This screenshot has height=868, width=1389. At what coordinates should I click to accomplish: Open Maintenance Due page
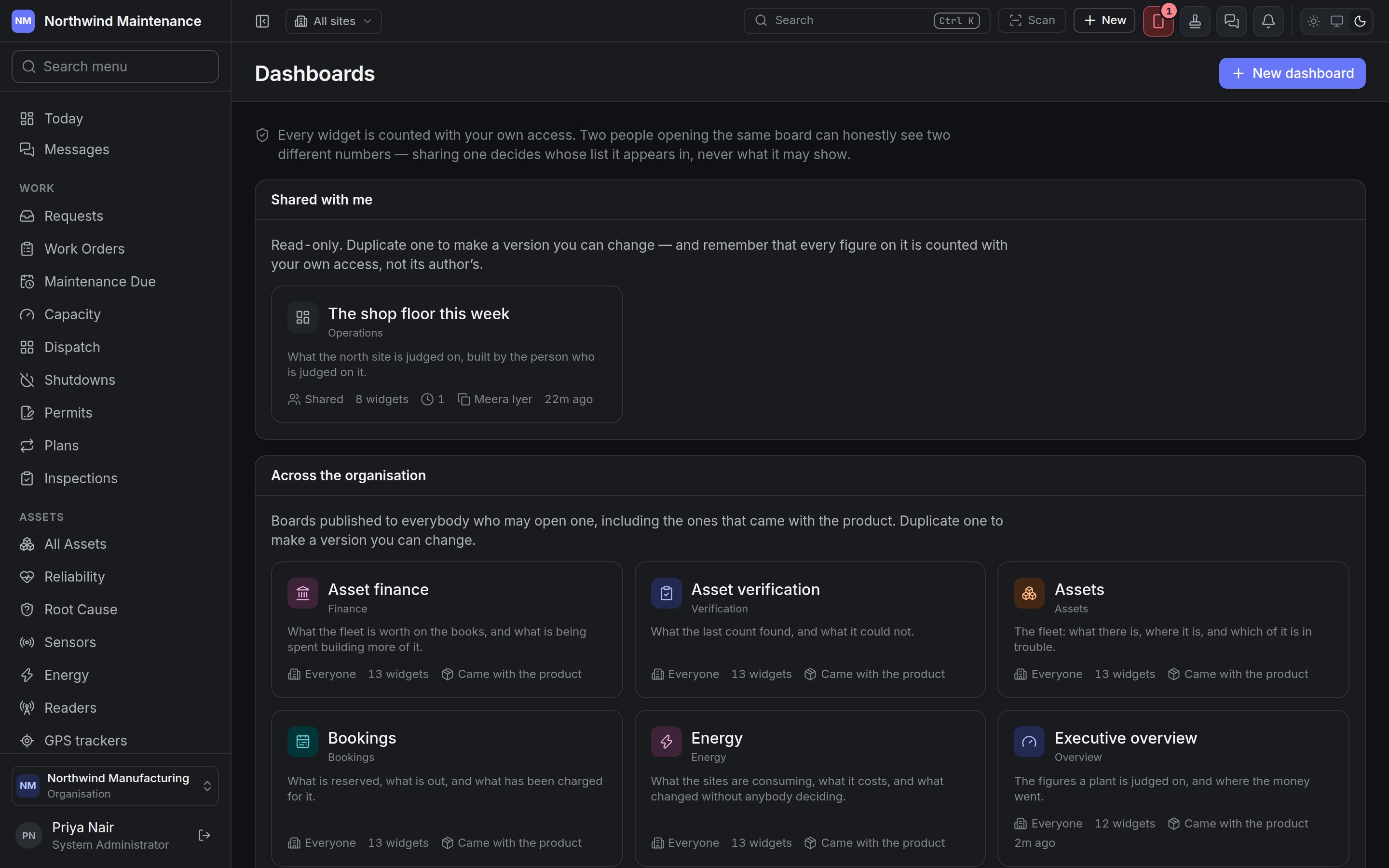coord(115,281)
